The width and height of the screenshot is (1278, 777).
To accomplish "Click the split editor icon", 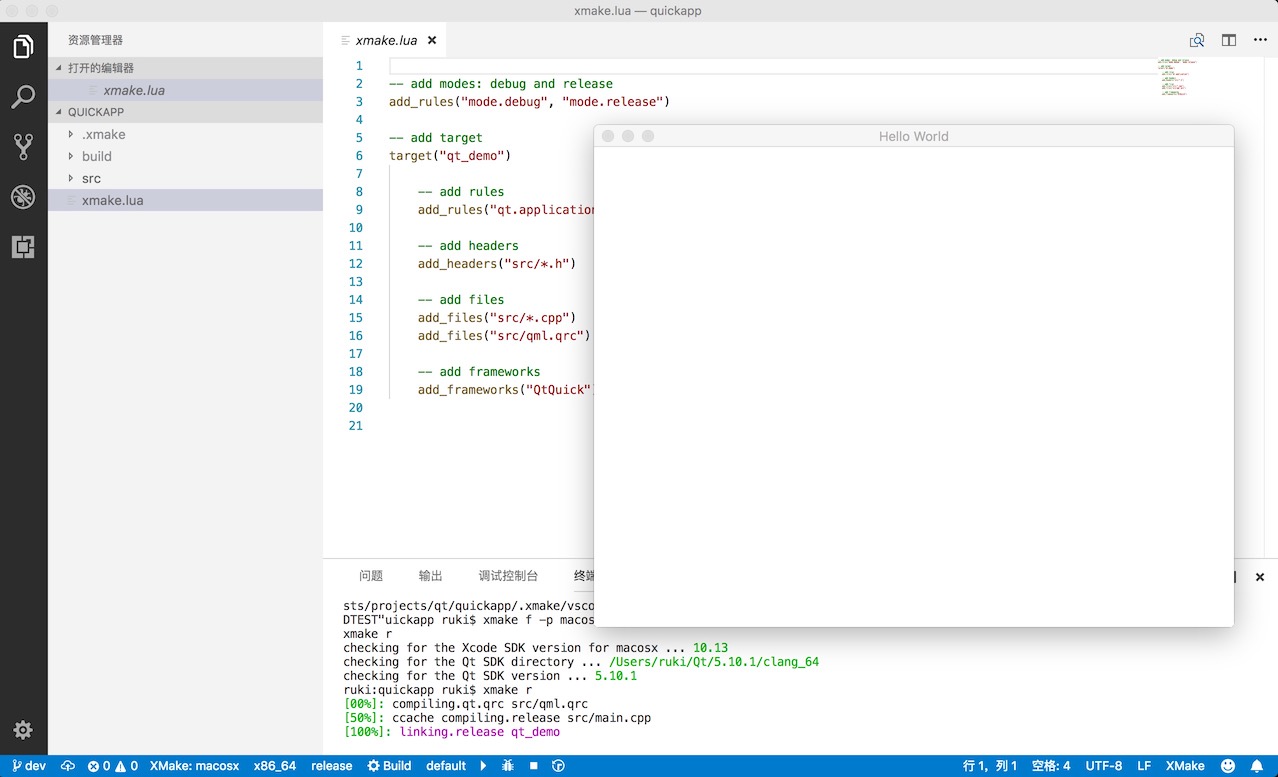I will click(1229, 40).
